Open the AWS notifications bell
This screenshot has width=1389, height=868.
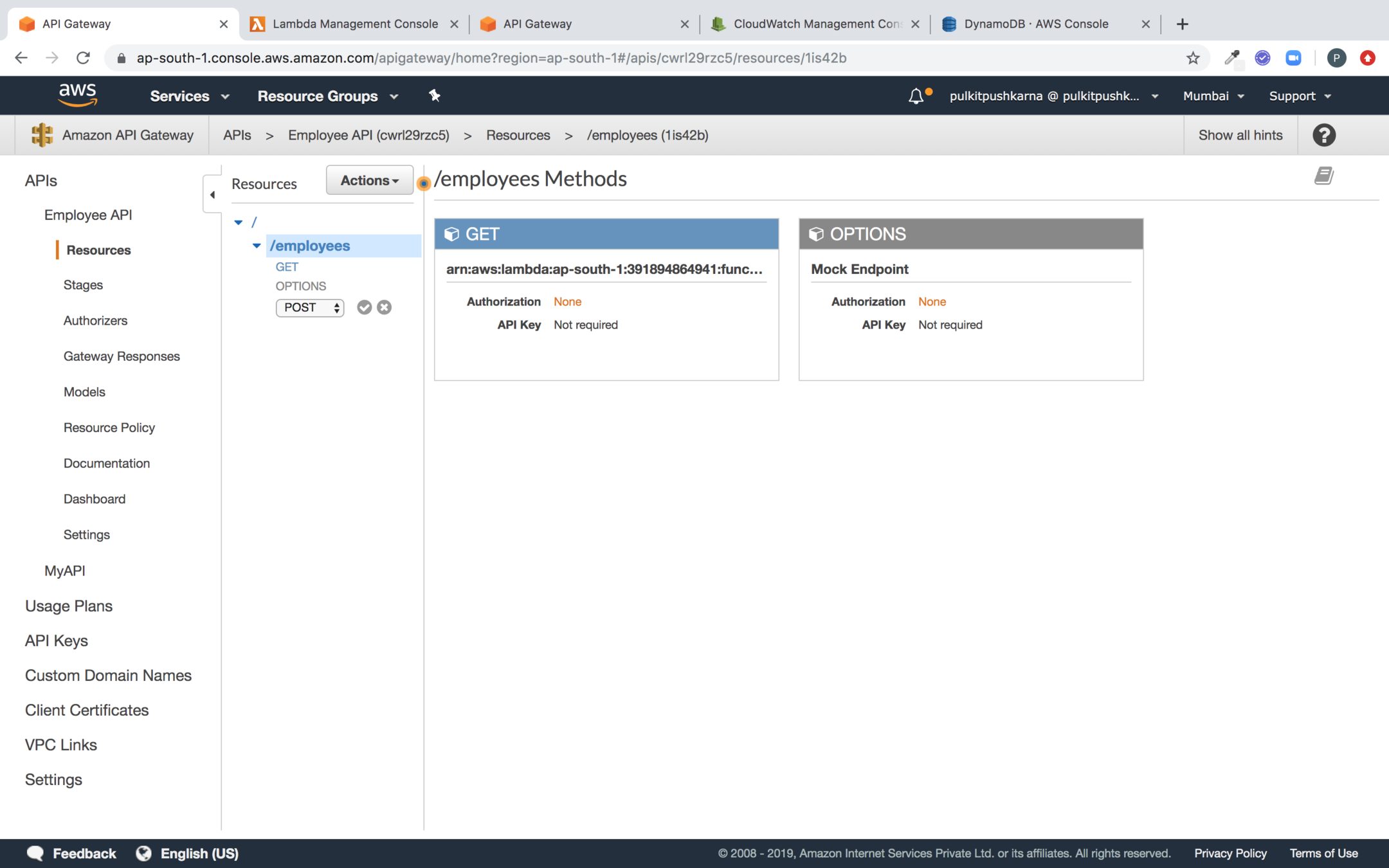pos(916,96)
